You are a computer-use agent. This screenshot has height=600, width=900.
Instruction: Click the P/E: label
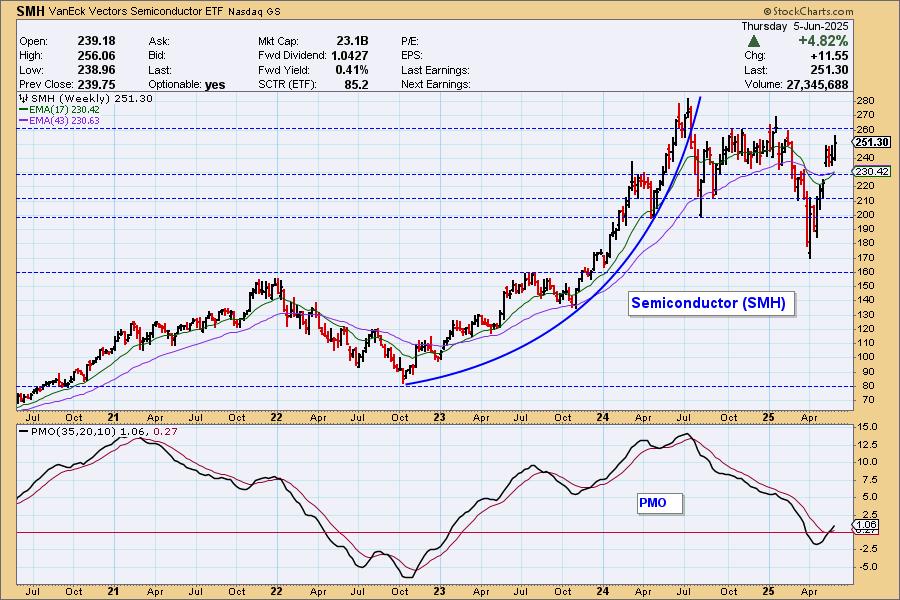[410, 41]
